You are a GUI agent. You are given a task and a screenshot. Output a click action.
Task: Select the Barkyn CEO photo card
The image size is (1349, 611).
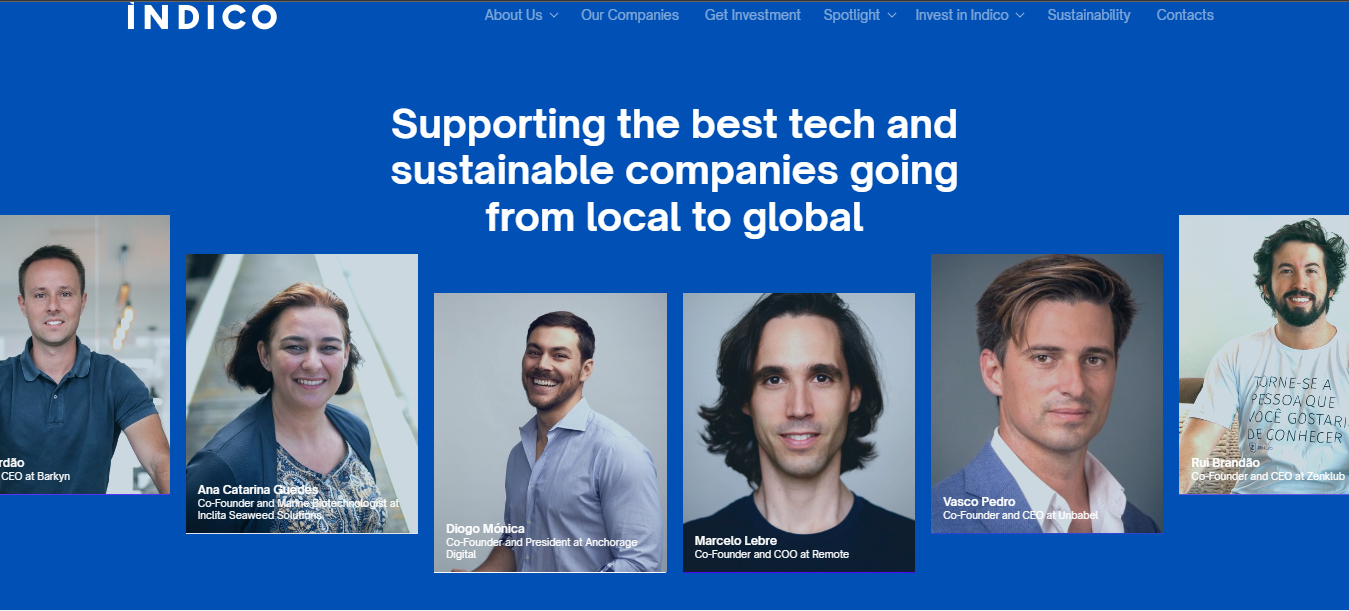click(85, 355)
